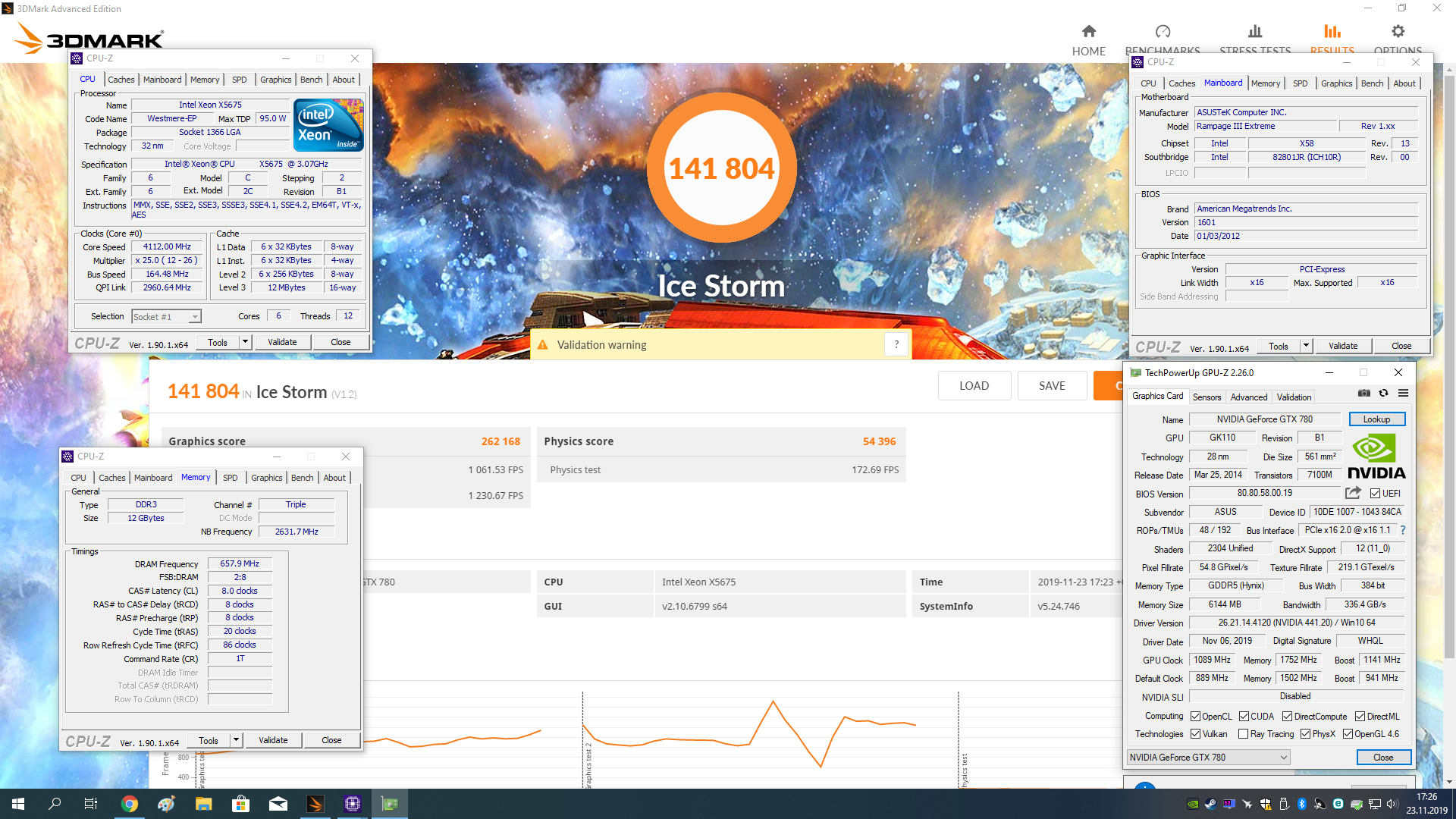Toggle the UEFI checkbox in GPU-Z
This screenshot has height=819, width=1456.
pos(1375,494)
